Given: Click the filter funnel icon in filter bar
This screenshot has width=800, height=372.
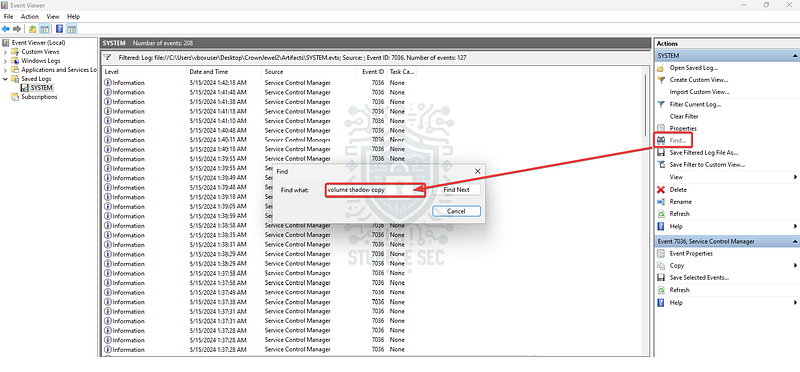Looking at the screenshot, I should 108,58.
